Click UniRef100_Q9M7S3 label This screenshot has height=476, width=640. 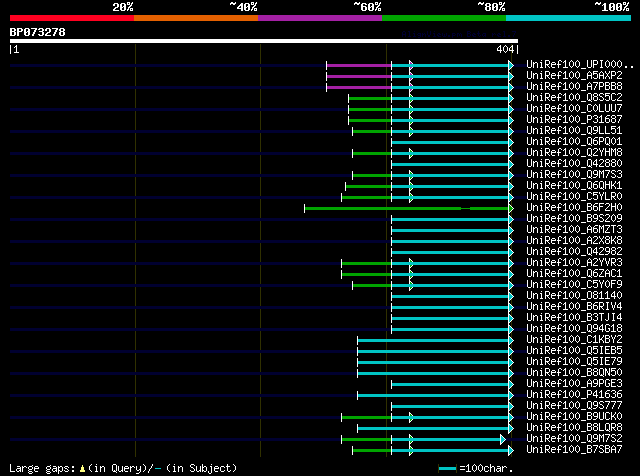(x=574, y=175)
